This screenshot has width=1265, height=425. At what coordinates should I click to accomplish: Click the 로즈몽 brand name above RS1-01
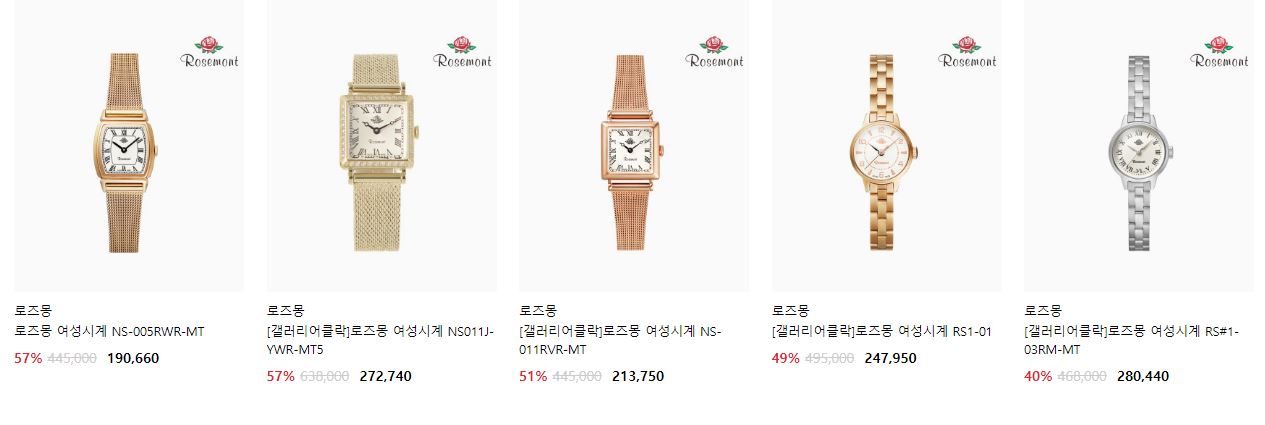click(790, 311)
